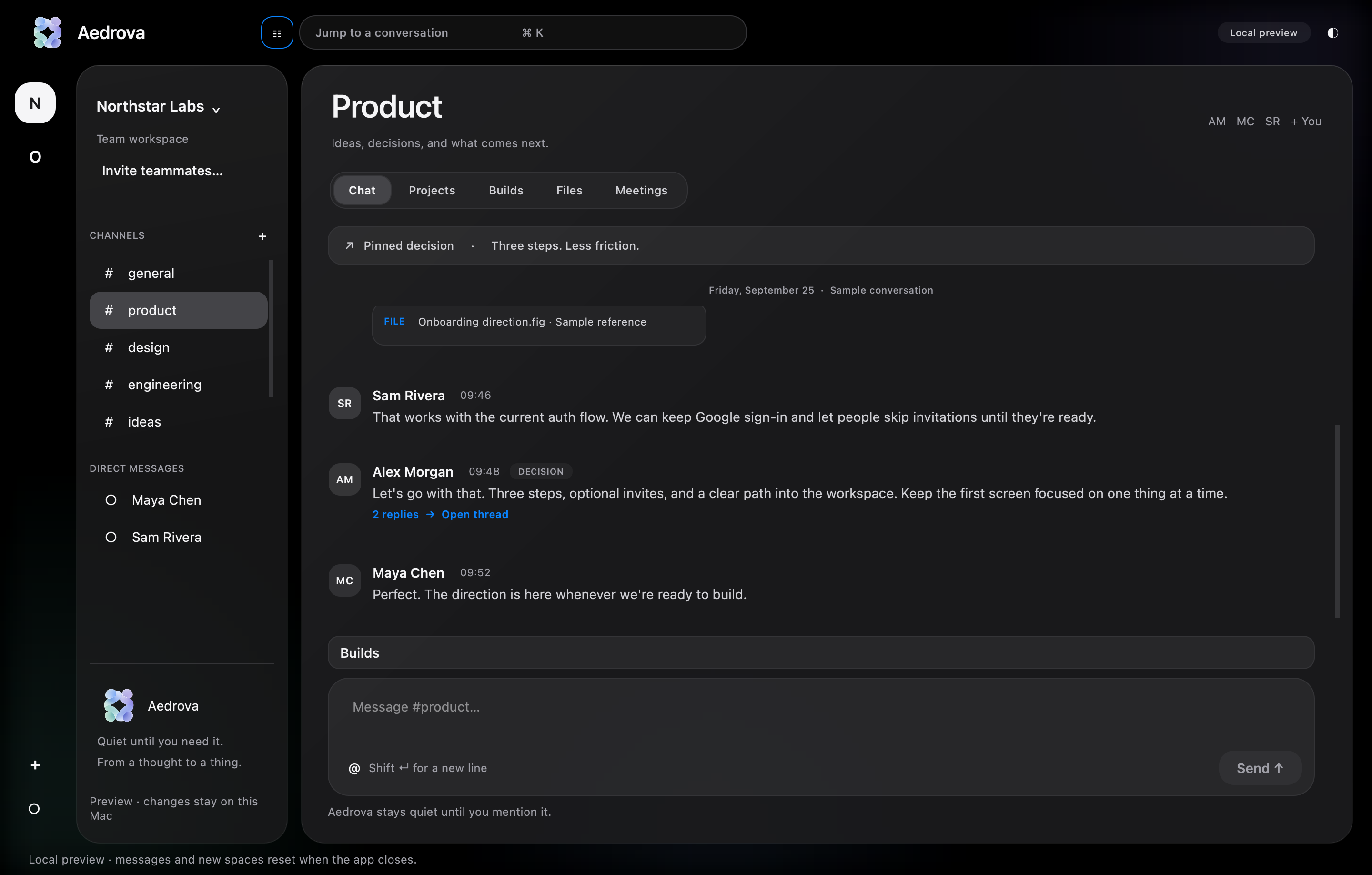Screen dimensions: 1372x875
Task: Open the direct message with Sam Rivera
Action: (x=178, y=537)
